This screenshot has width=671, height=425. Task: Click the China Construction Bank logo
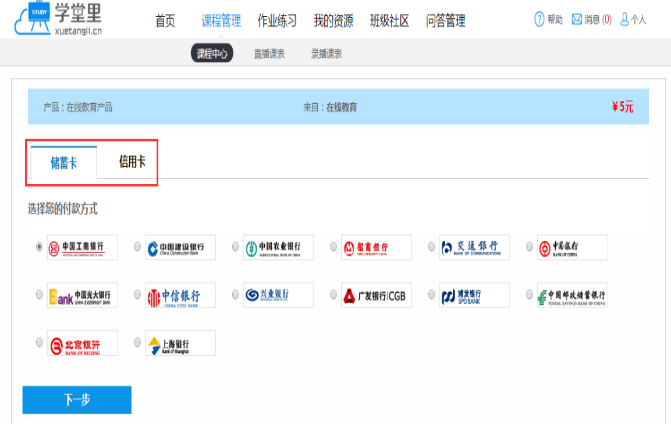pyautogui.click(x=180, y=247)
